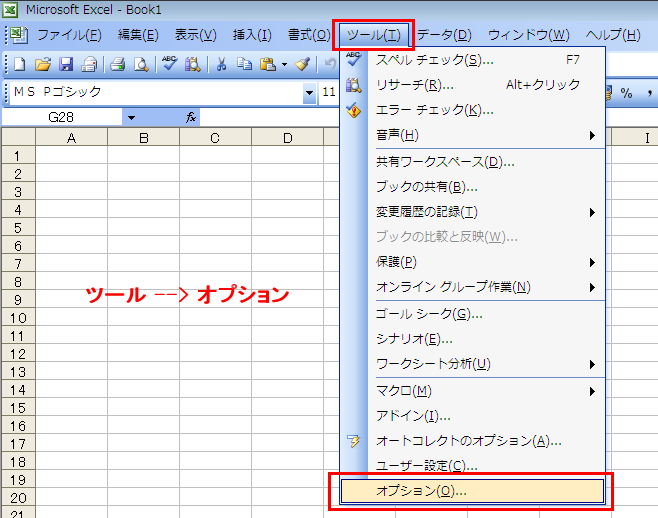Click the Format Painter brush icon
The width and height of the screenshot is (658, 518).
point(303,64)
